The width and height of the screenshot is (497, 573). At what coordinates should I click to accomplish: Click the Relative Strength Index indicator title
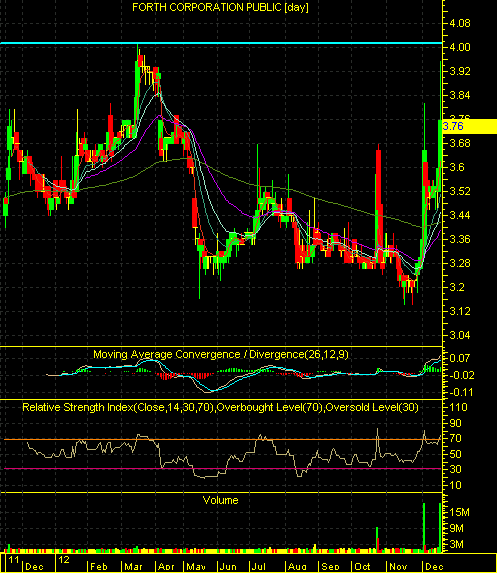click(220, 407)
